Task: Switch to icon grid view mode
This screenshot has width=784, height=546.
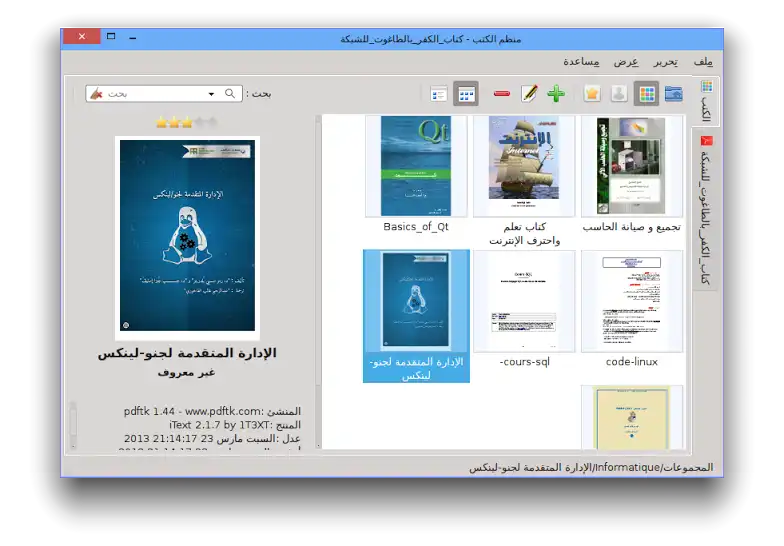Action: tap(466, 94)
